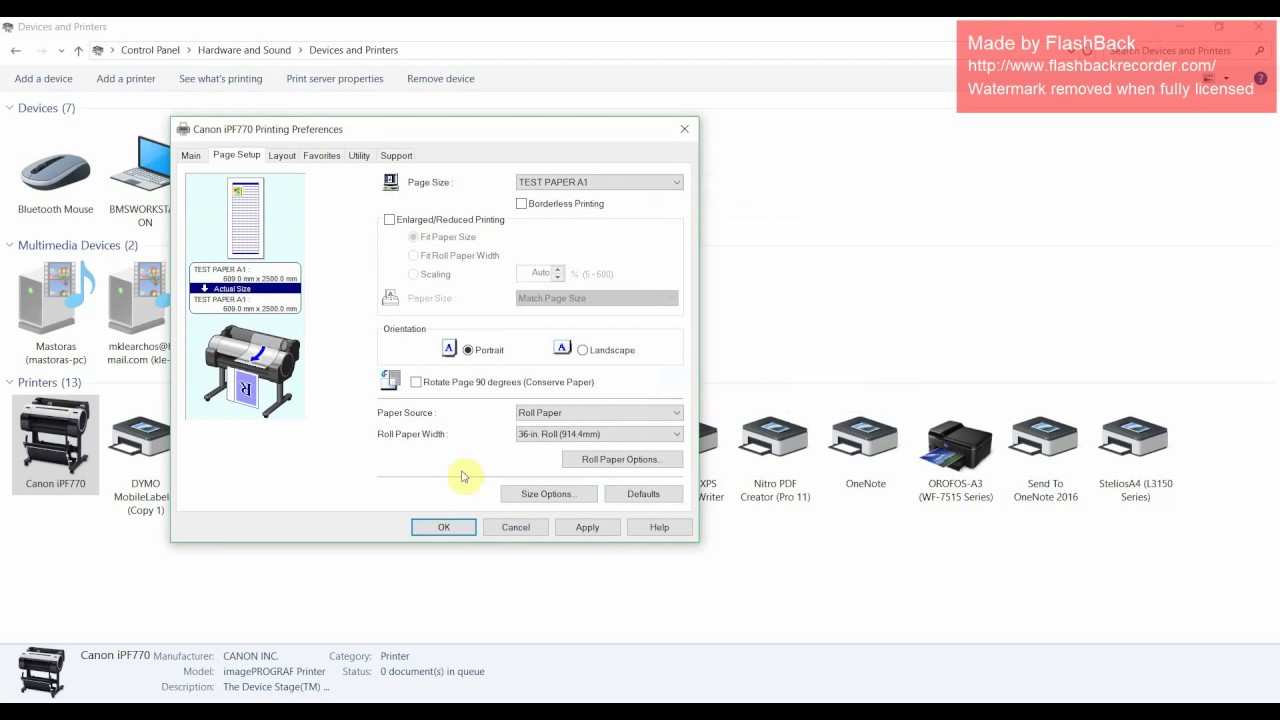Switch to the Favorites tab
The width and height of the screenshot is (1280, 720).
[x=322, y=156]
